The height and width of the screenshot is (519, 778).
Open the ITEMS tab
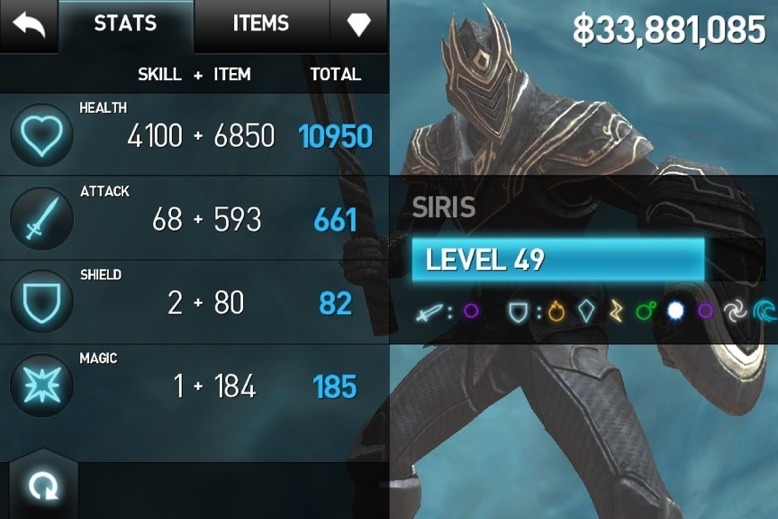click(261, 24)
